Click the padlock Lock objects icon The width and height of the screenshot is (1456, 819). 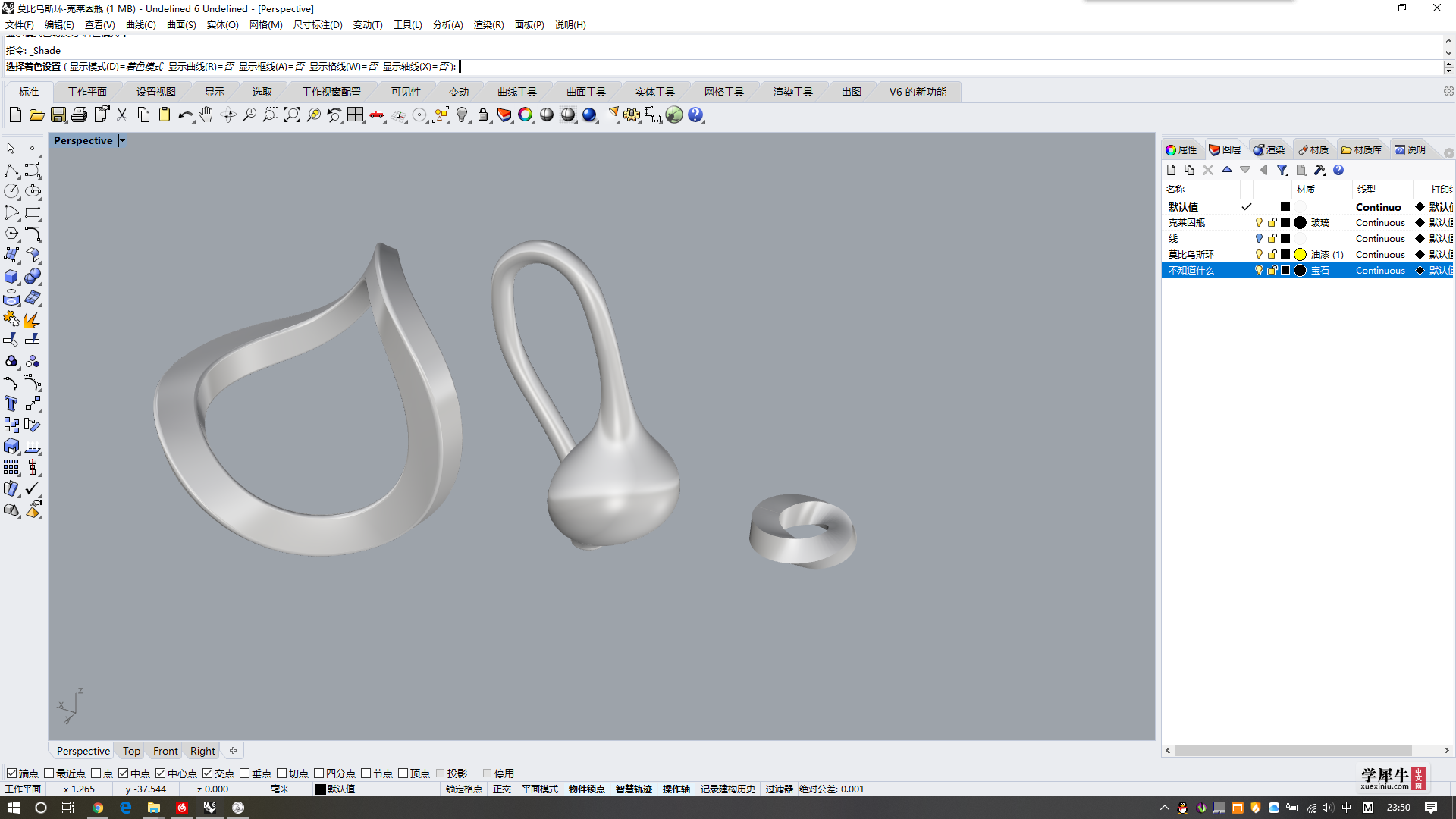[483, 115]
